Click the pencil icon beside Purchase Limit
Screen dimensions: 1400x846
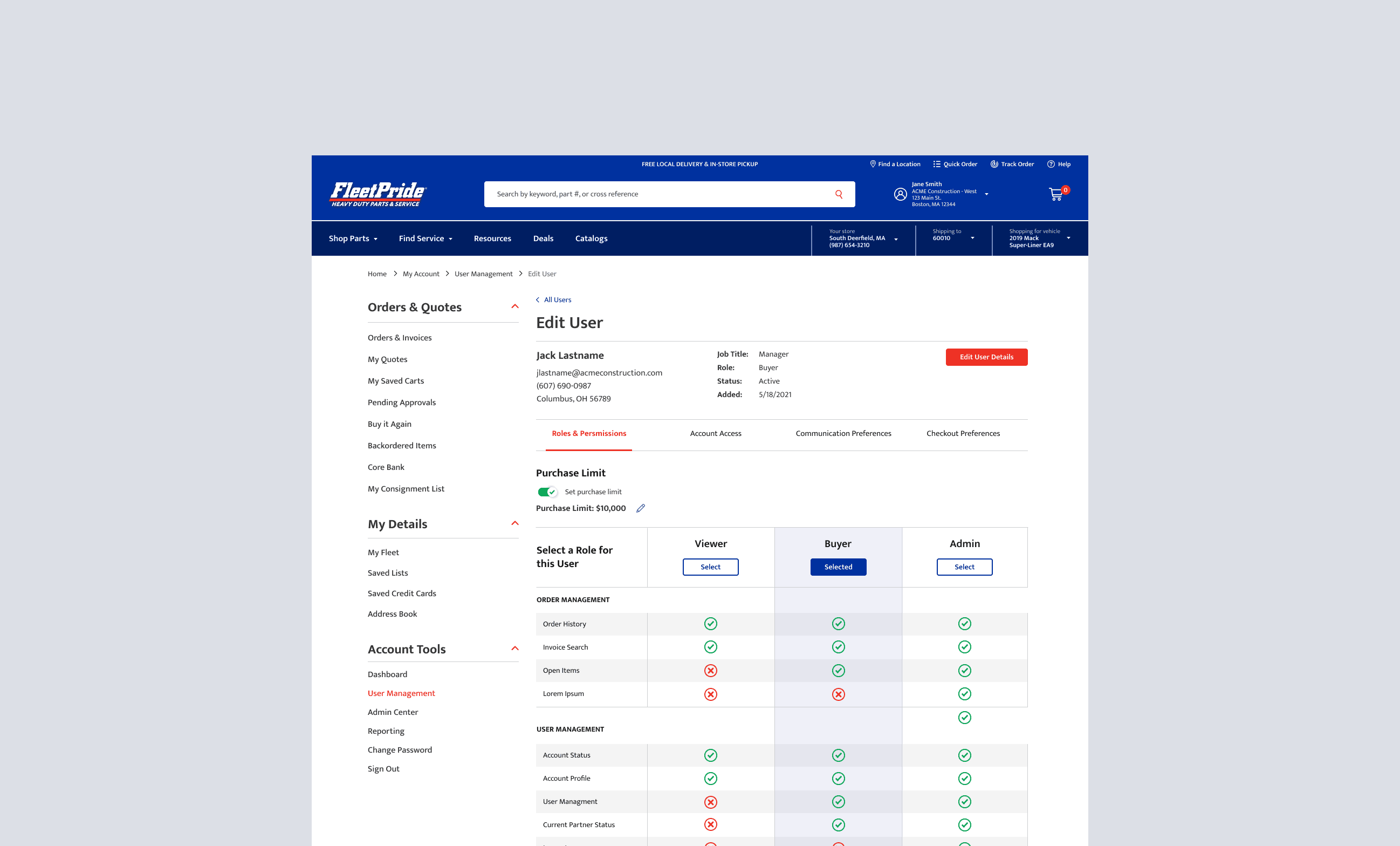[640, 508]
